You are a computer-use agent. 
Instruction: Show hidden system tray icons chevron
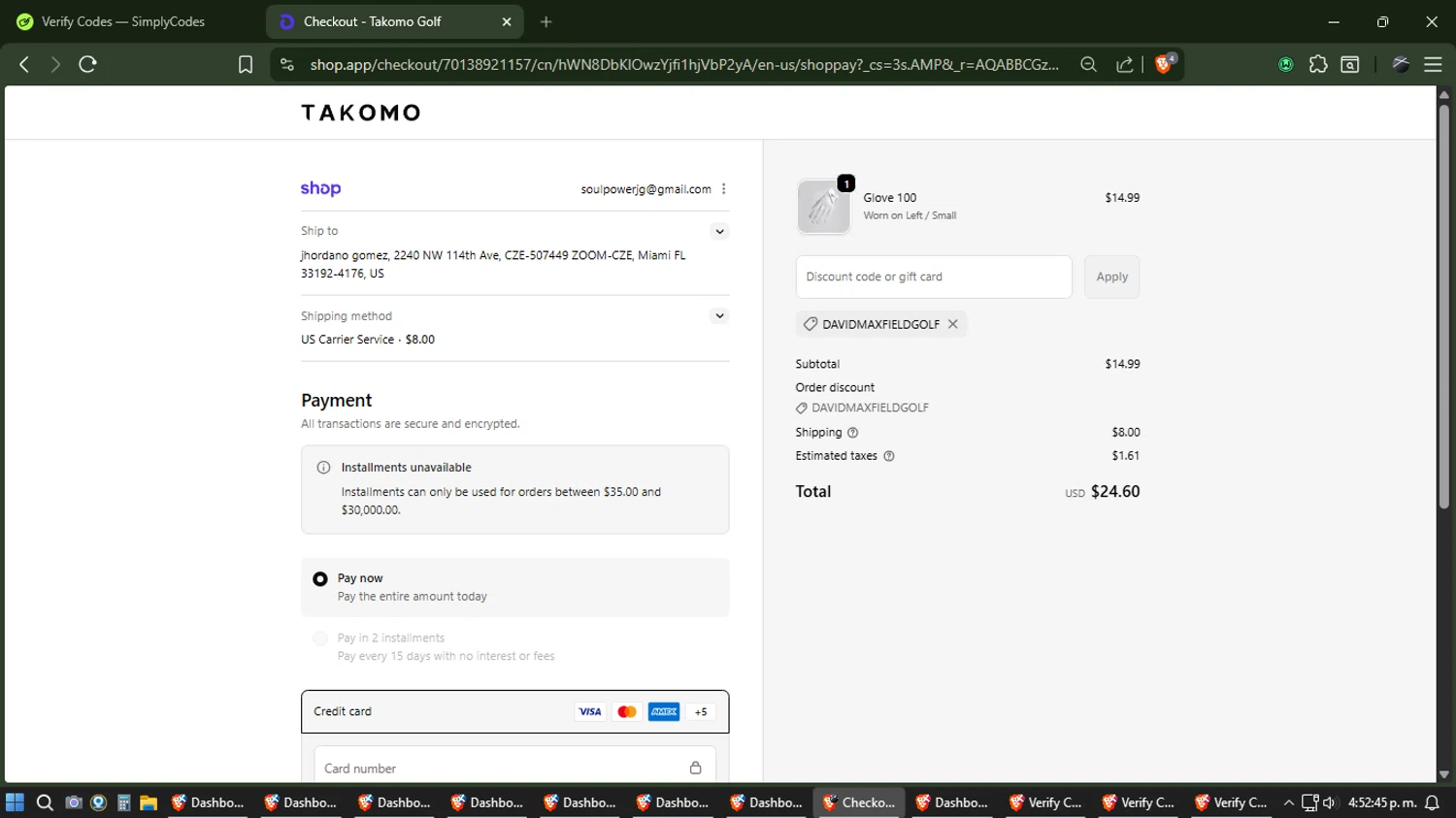[x=1289, y=802]
